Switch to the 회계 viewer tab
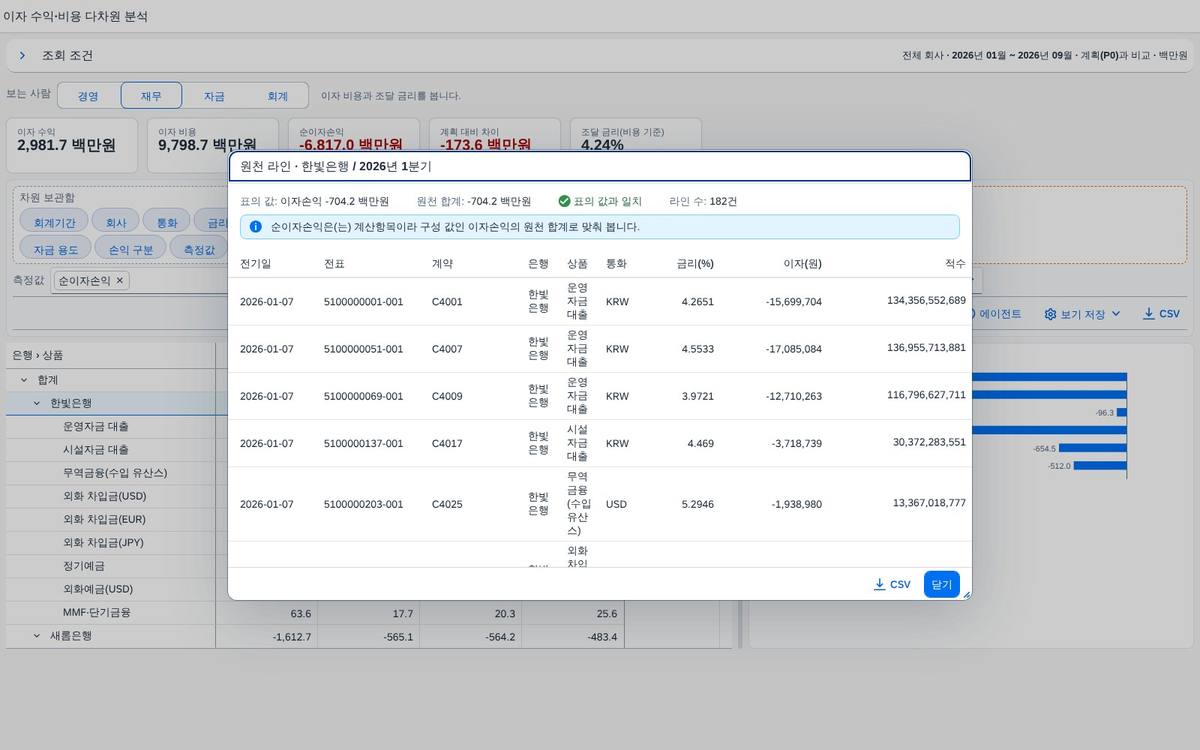The width and height of the screenshot is (1200, 750). point(277,96)
